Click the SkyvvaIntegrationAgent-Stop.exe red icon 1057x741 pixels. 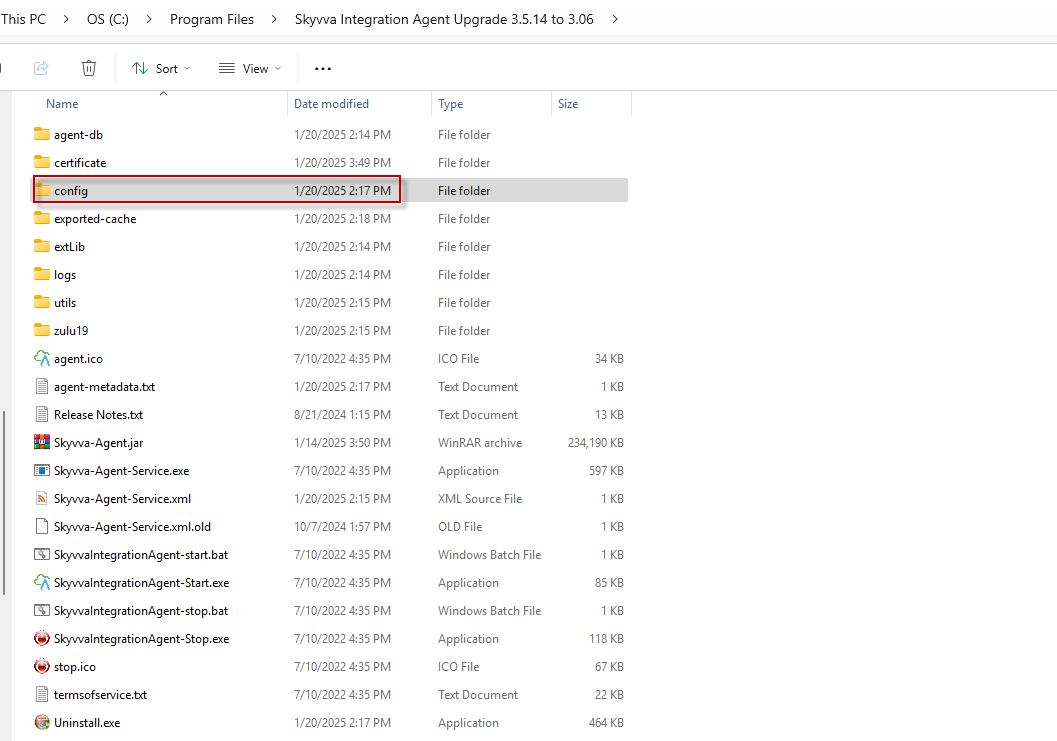point(42,639)
